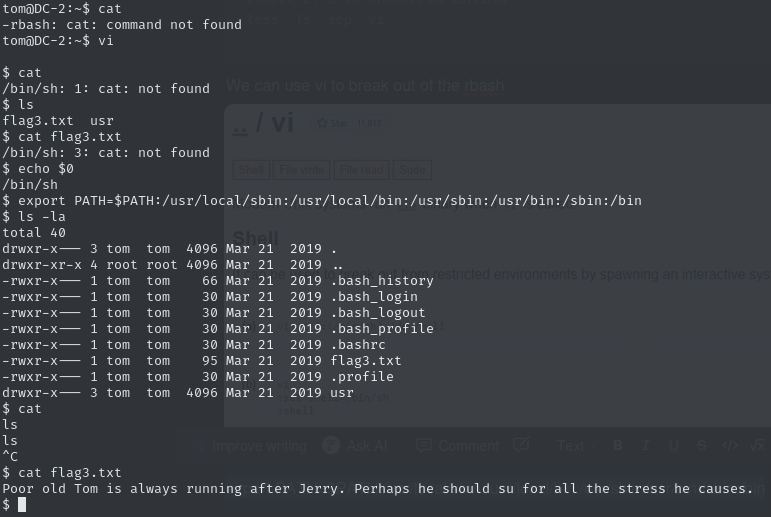The width and height of the screenshot is (771, 517).
Task: Click the .bashrc entry in listing
Action: click(x=358, y=344)
